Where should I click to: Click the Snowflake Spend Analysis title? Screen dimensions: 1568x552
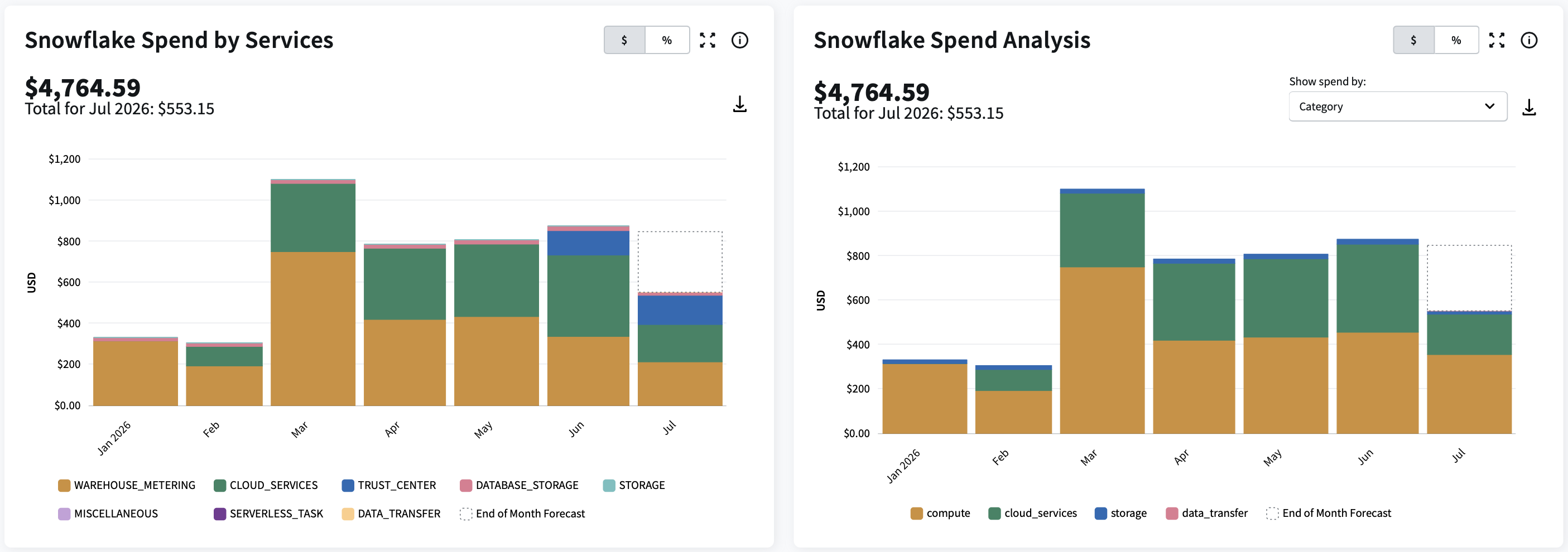[x=952, y=40]
